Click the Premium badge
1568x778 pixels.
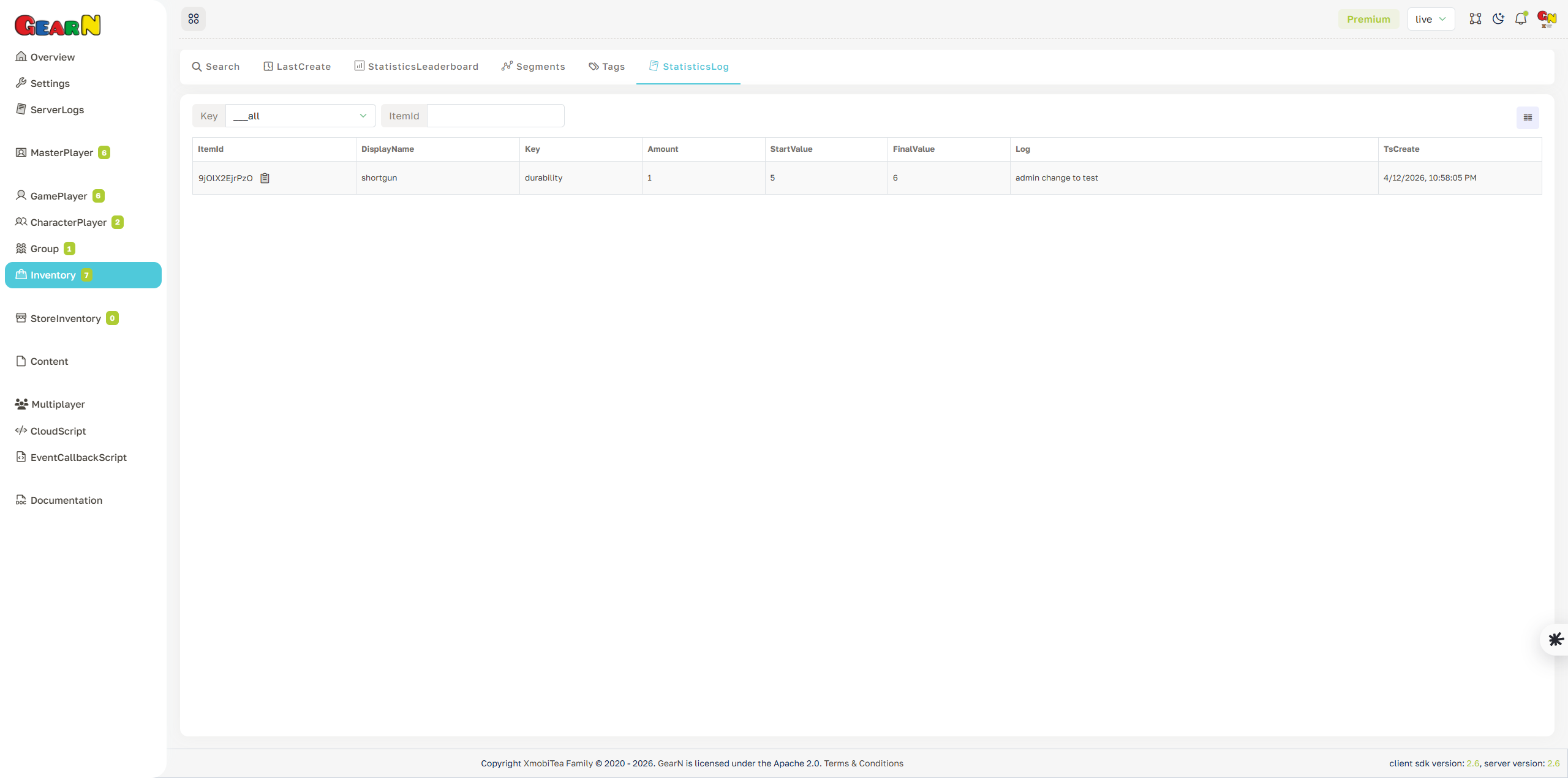(1368, 19)
